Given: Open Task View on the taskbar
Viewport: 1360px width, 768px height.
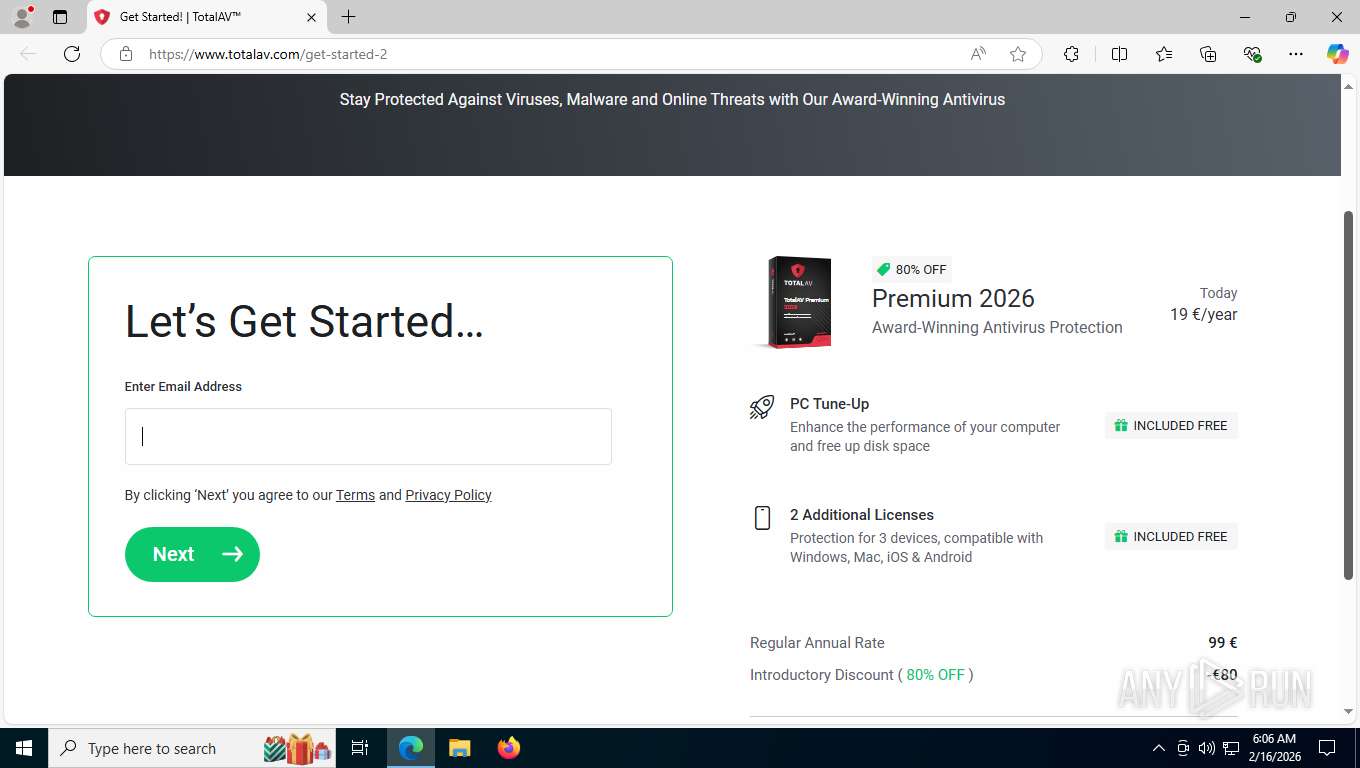Looking at the screenshot, I should point(360,748).
